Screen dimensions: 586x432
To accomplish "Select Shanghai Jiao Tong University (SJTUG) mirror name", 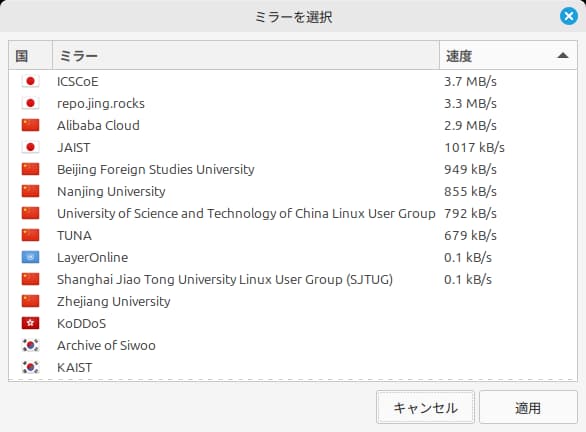I will click(225, 280).
